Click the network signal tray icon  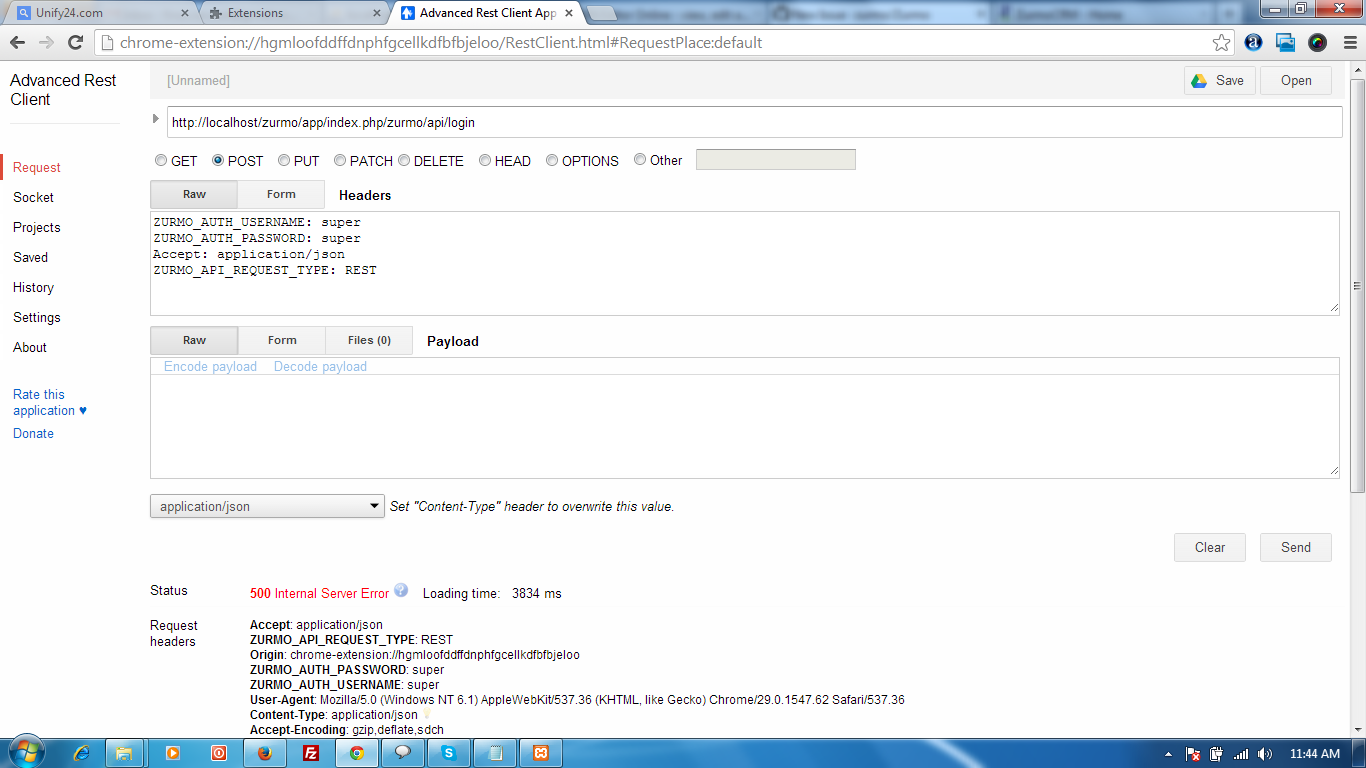pos(1241,754)
